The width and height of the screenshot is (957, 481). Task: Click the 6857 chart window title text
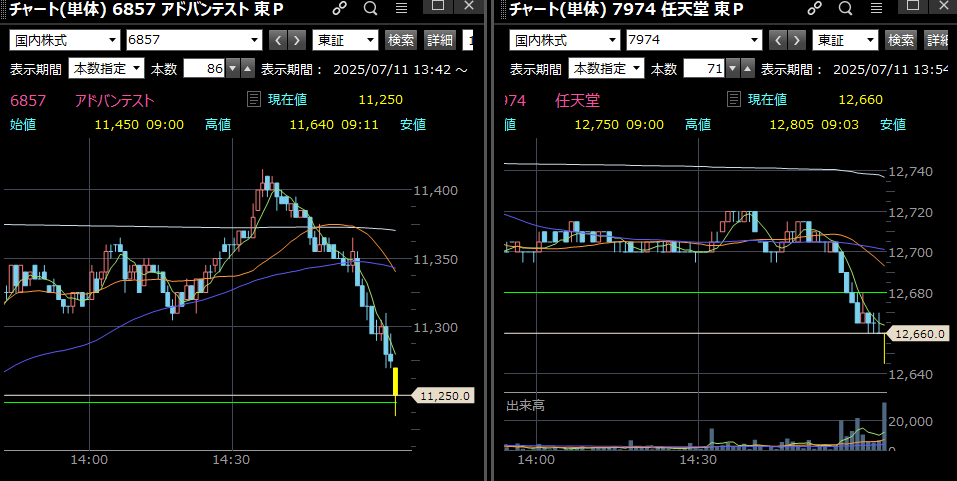pos(145,9)
